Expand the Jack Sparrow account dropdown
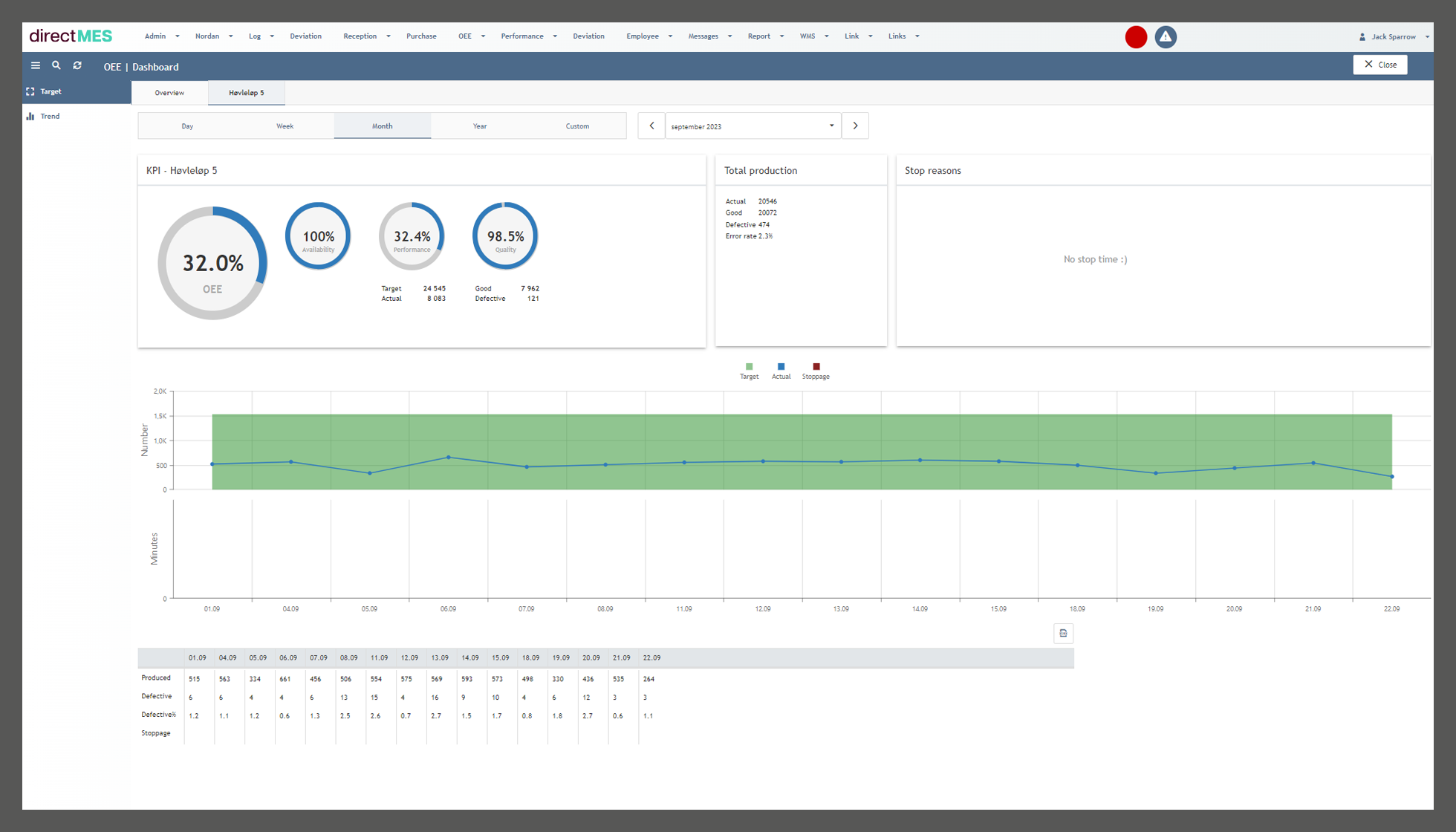The height and width of the screenshot is (832, 1456). click(x=1393, y=36)
